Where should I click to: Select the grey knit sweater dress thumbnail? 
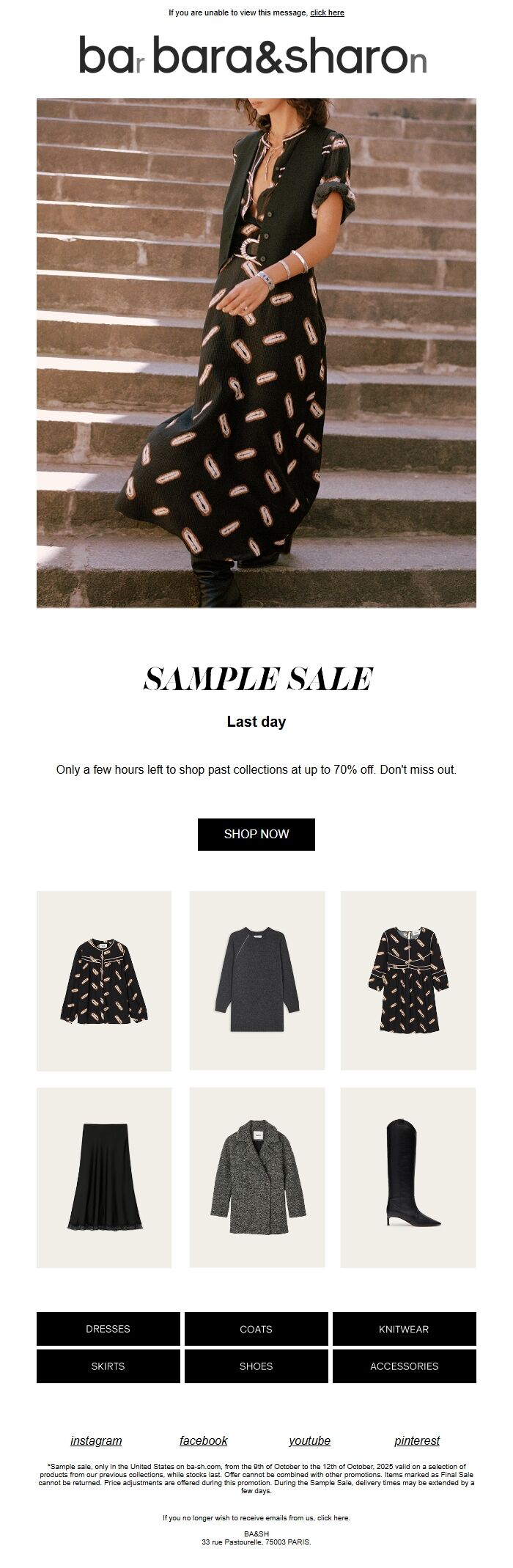[x=256, y=981]
